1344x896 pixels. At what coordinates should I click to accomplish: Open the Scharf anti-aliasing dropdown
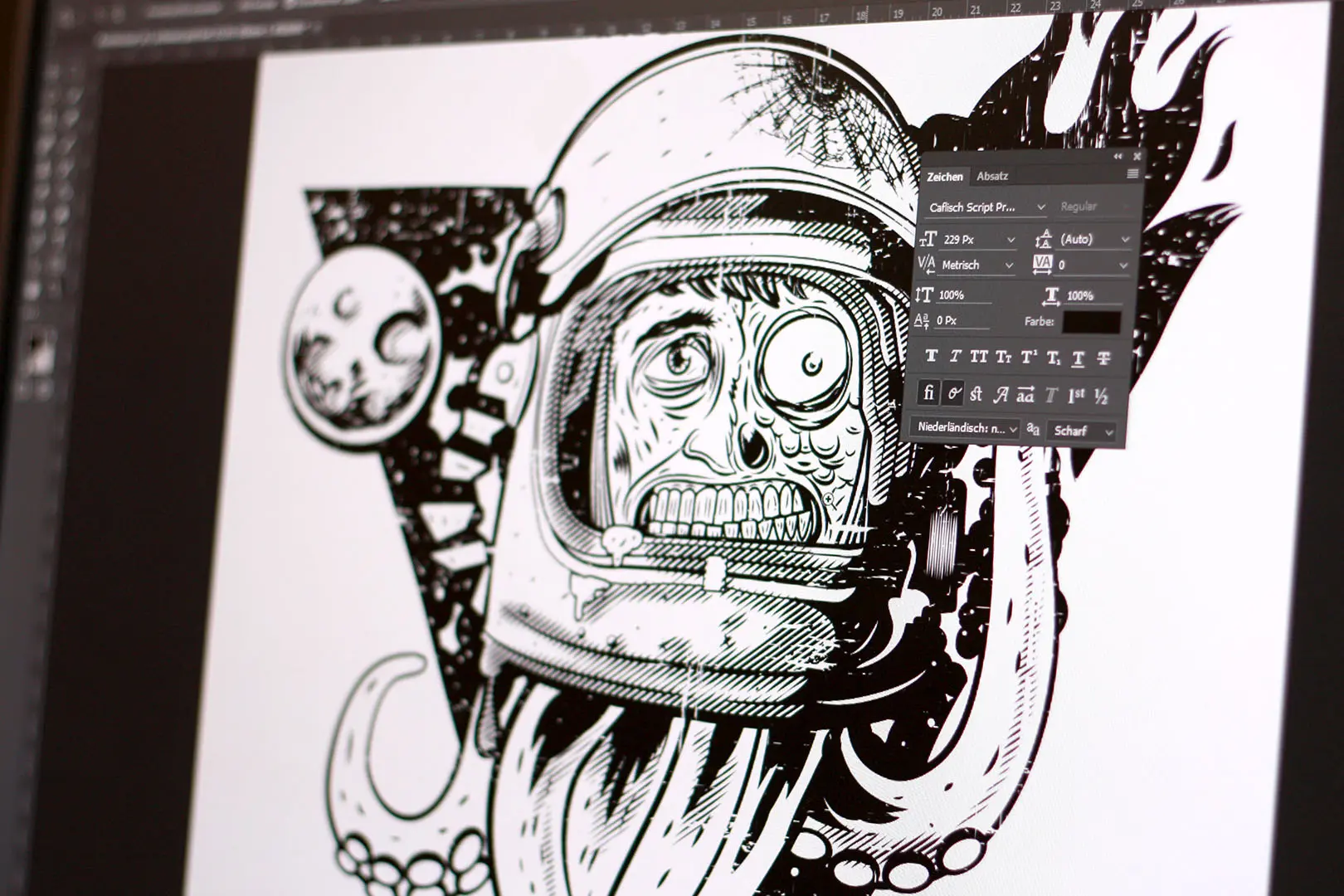[x=1083, y=431]
